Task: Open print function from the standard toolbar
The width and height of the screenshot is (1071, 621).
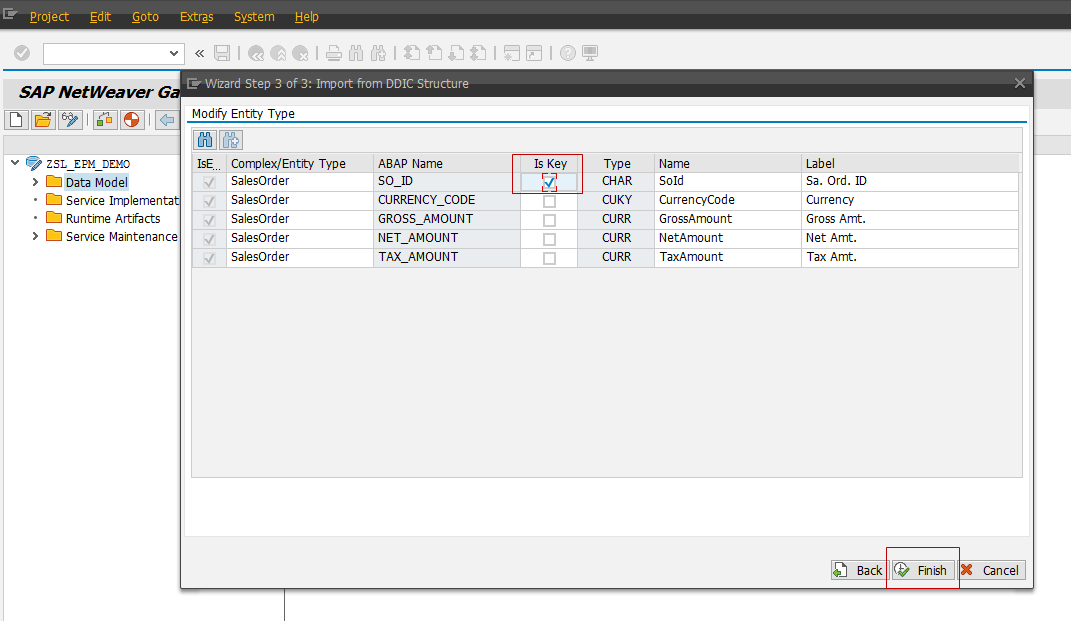Action: click(x=333, y=52)
